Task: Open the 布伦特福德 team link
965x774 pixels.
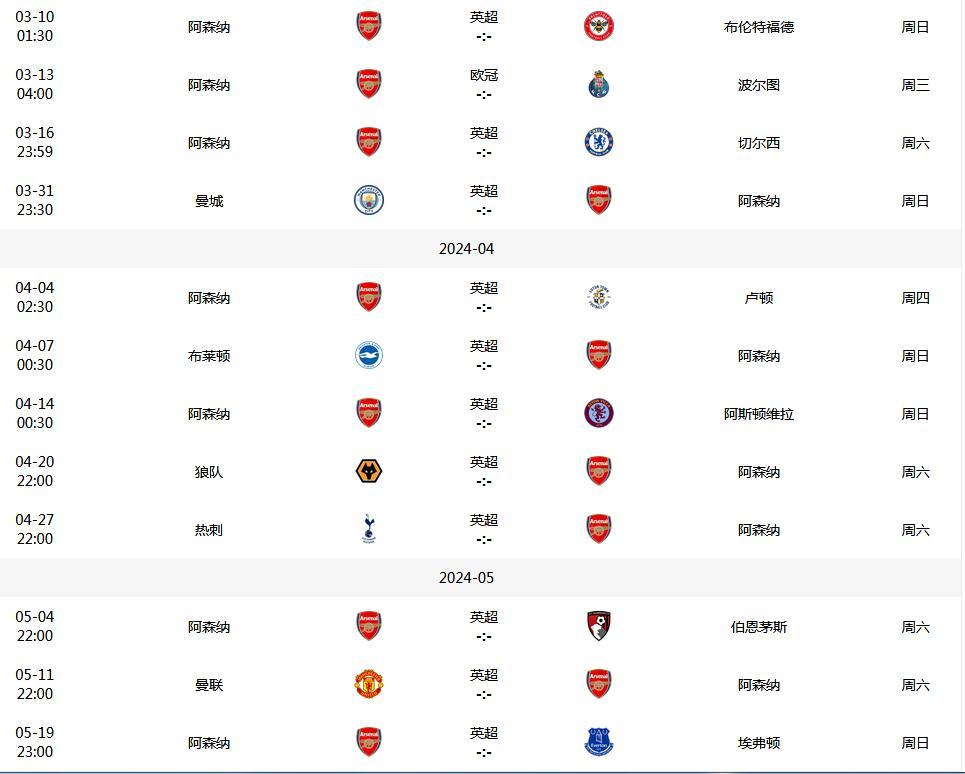Action: click(x=759, y=27)
